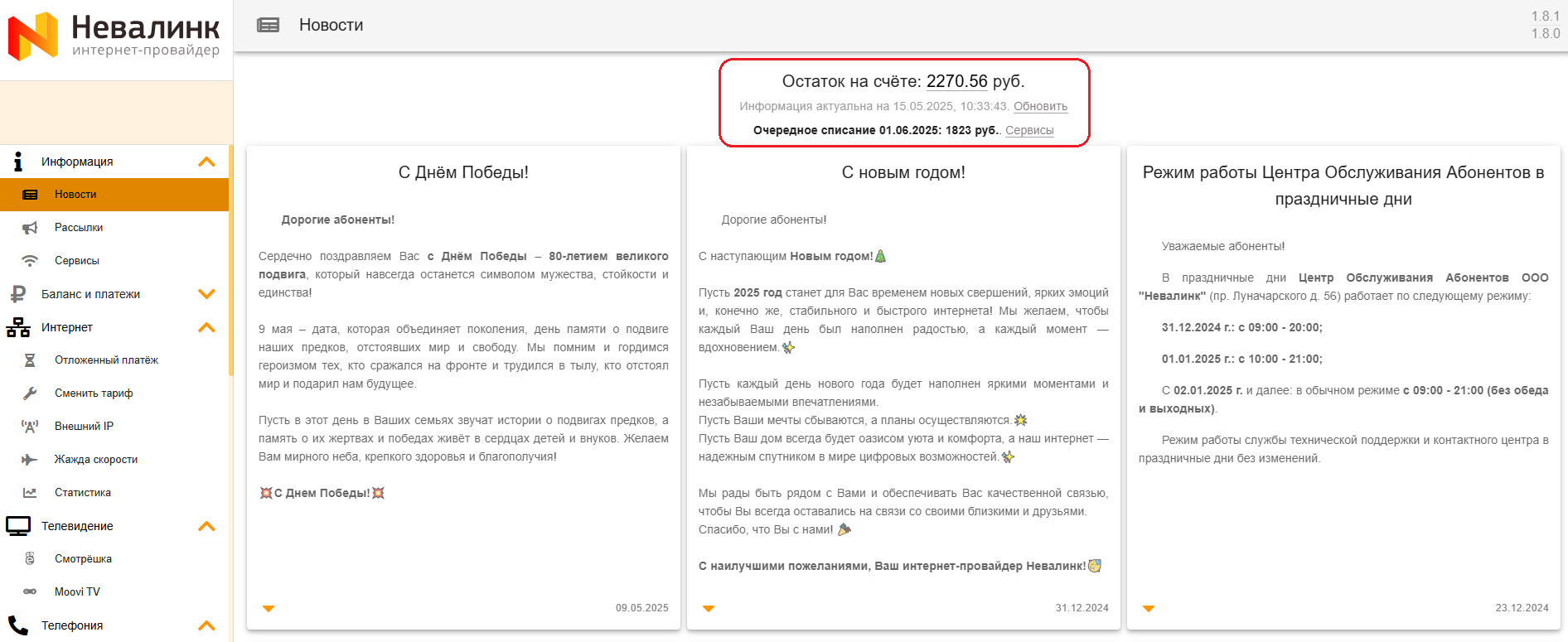Click the news icon in the header
This screenshot has width=1568, height=642.
pyautogui.click(x=268, y=26)
